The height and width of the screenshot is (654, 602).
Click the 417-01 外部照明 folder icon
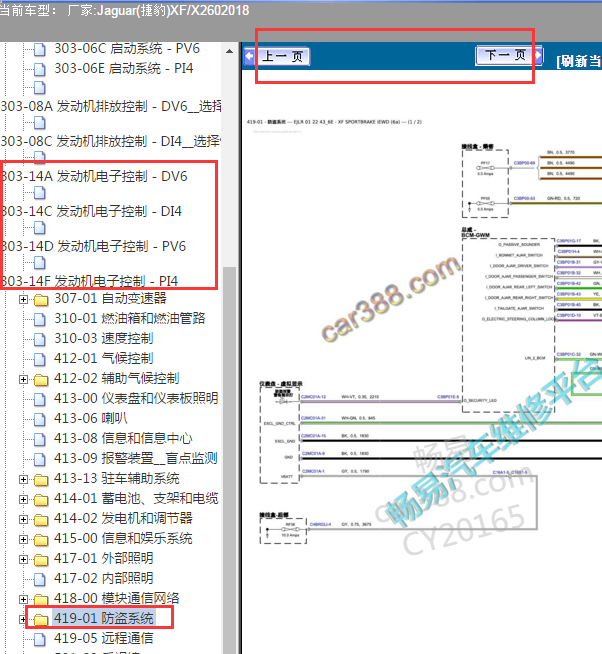[40, 560]
